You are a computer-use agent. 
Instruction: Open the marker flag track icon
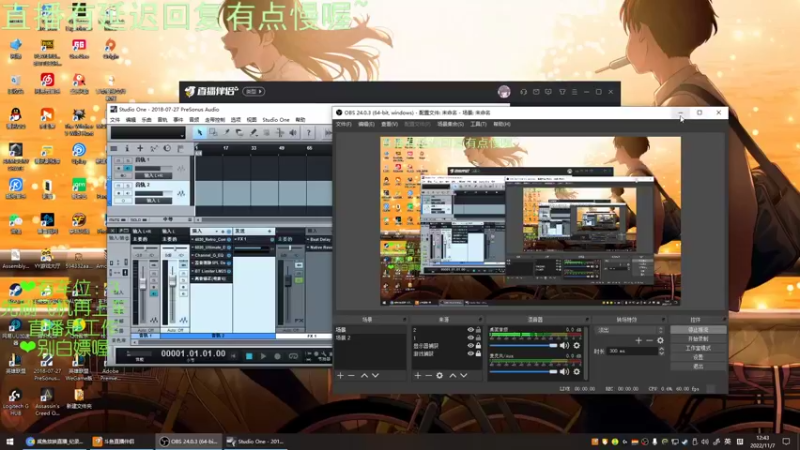[180, 148]
